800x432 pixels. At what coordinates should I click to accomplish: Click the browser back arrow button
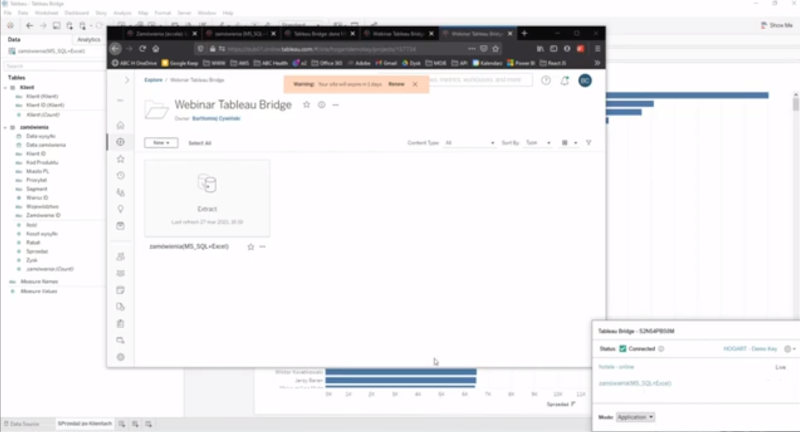[x=116, y=48]
